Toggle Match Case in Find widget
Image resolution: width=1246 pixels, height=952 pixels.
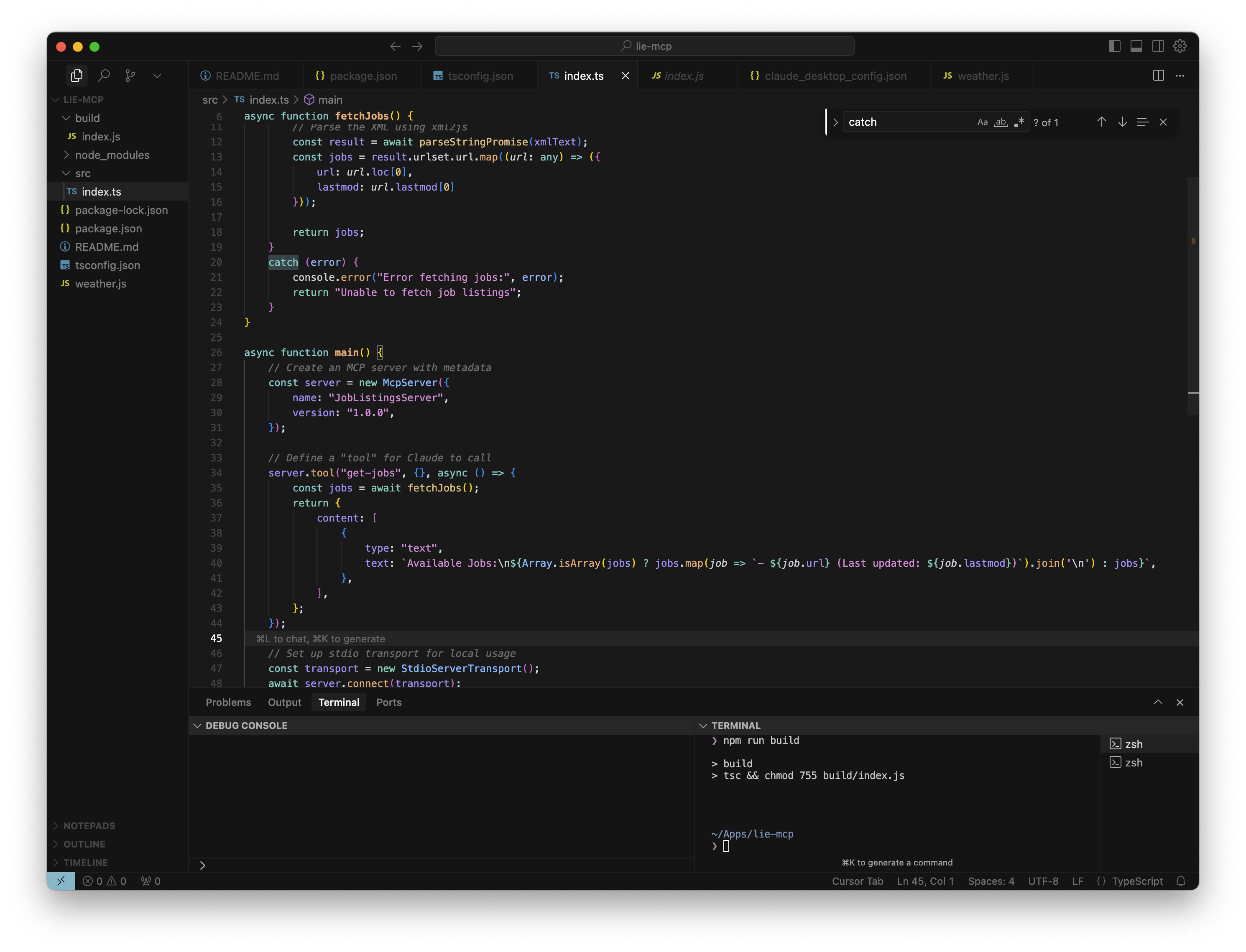click(983, 122)
